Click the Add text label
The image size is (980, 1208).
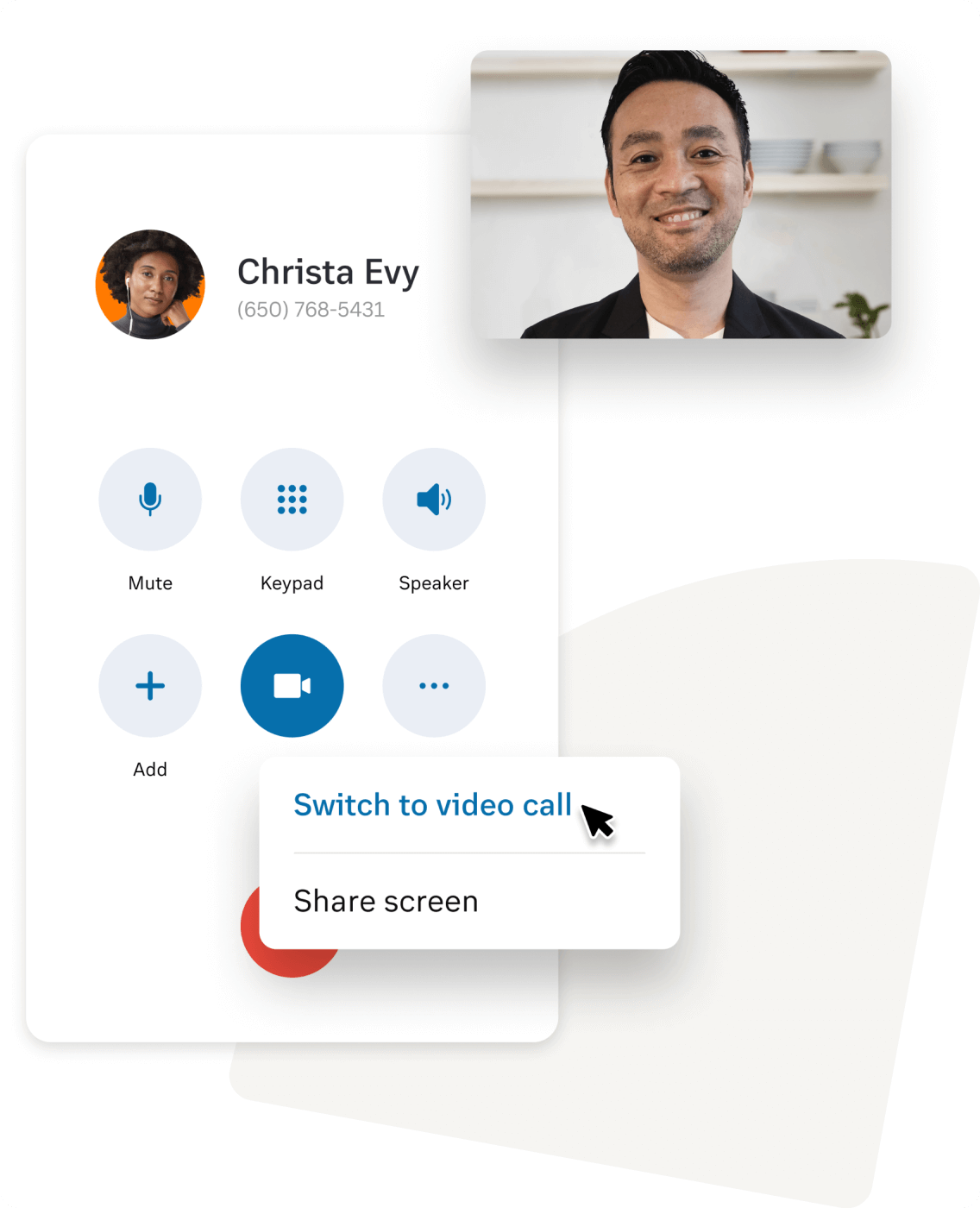[x=150, y=770]
